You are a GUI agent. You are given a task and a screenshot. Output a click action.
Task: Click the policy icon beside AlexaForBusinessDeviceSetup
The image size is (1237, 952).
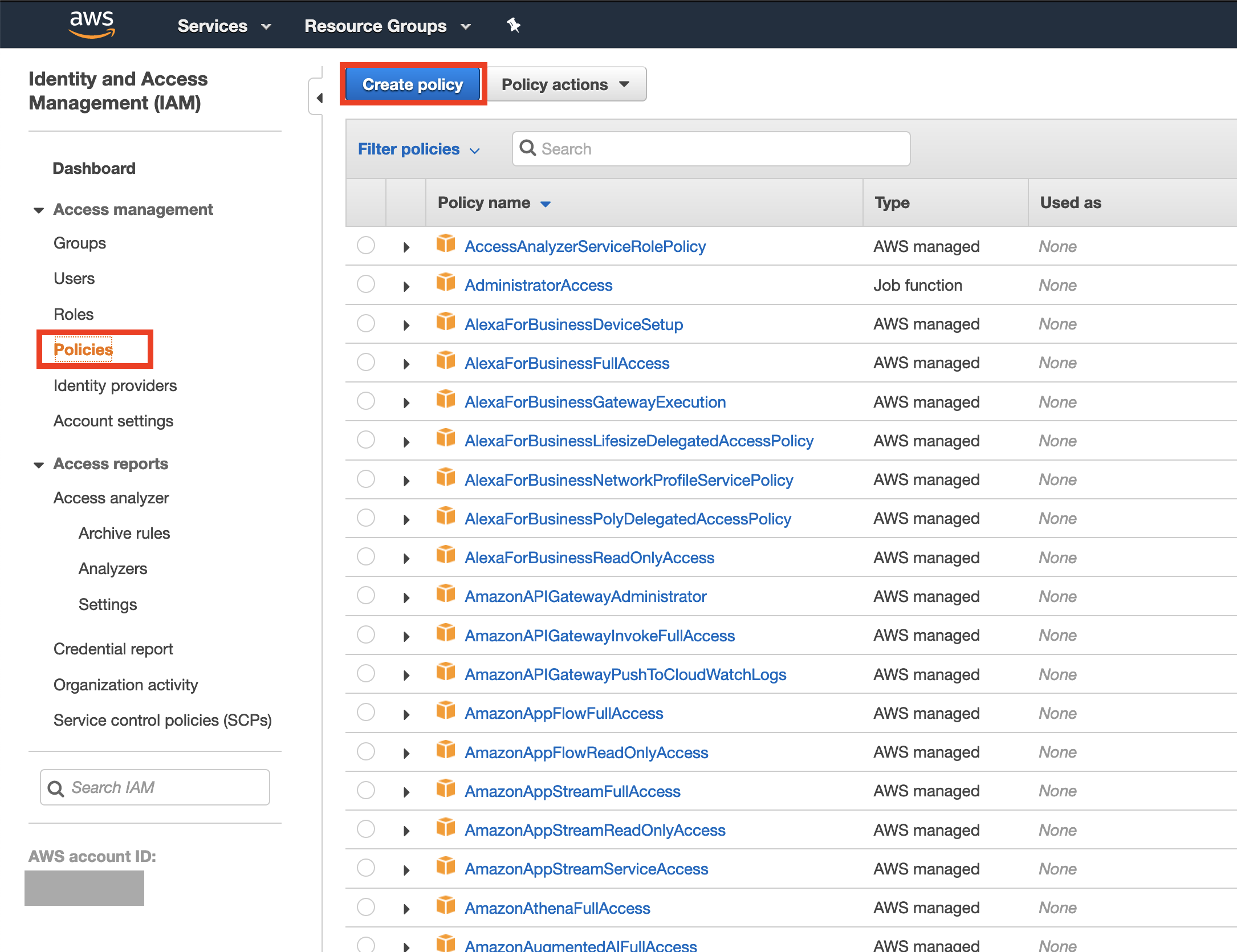tap(446, 322)
